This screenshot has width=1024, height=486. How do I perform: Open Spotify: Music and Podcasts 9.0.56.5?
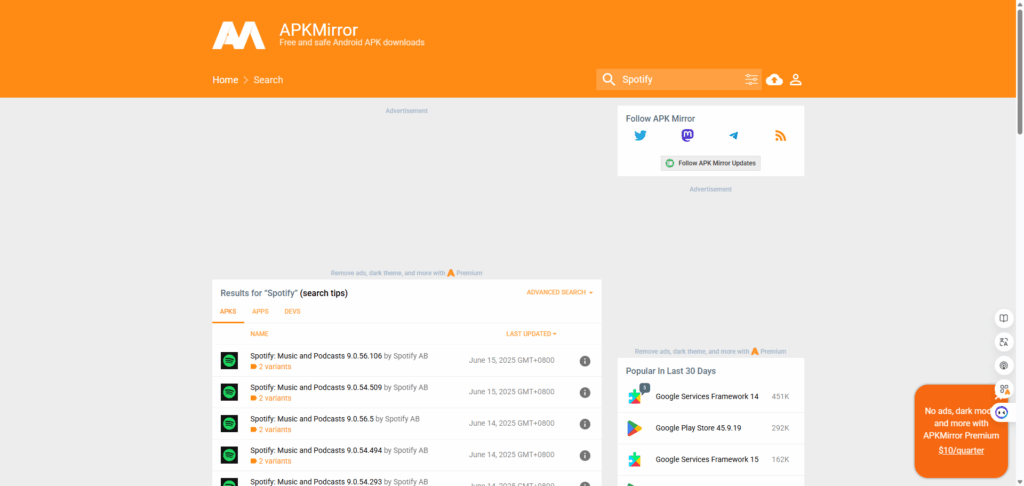(312, 419)
